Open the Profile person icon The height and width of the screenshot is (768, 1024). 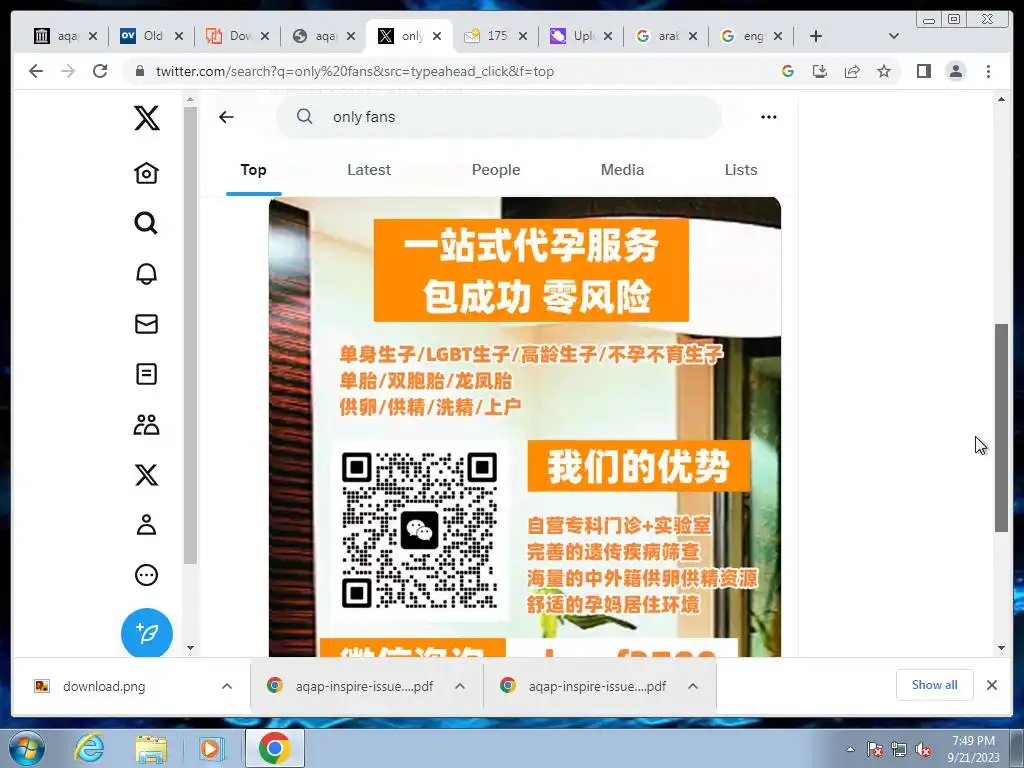tap(146, 525)
